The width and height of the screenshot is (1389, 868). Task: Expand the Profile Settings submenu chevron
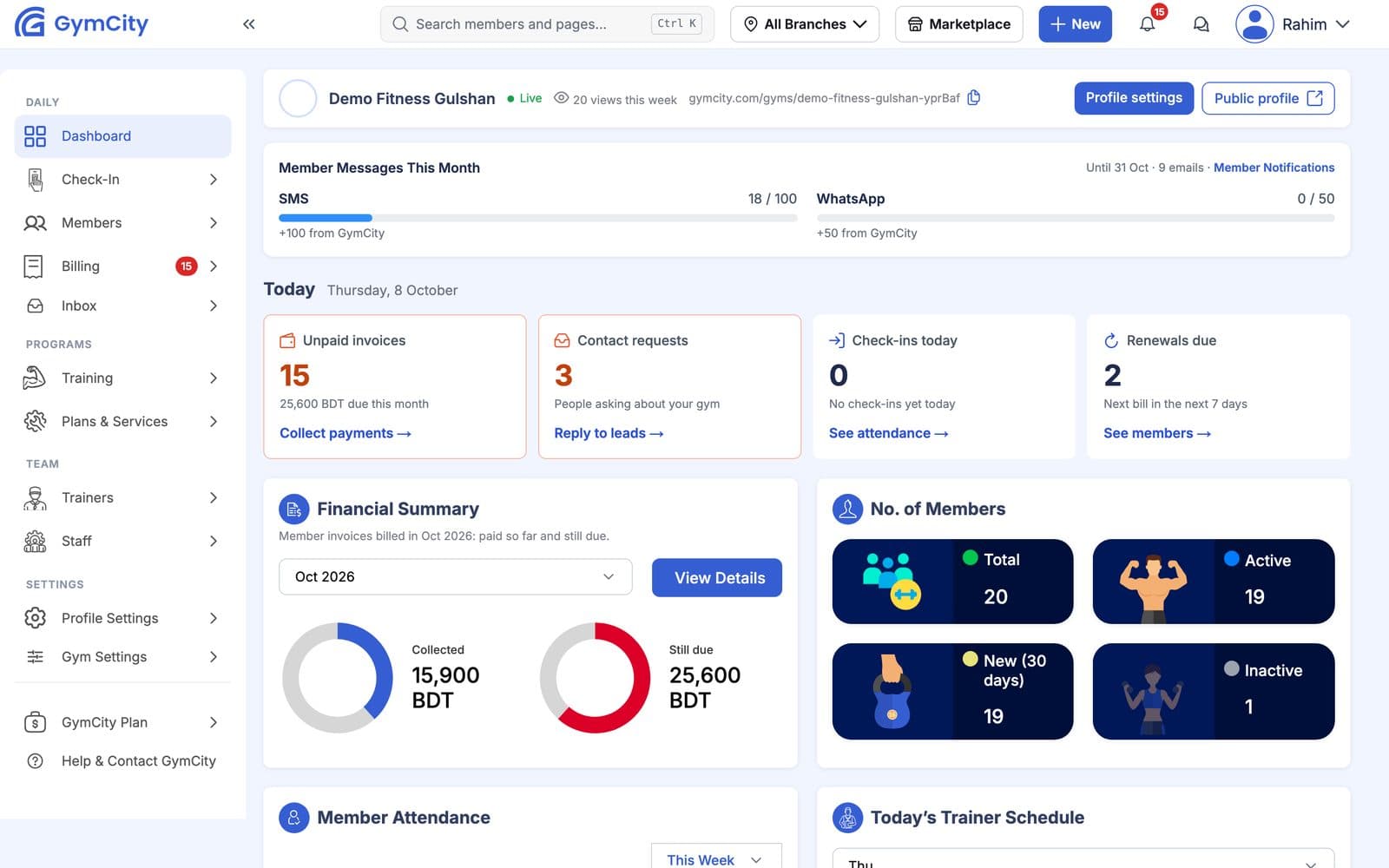(214, 618)
